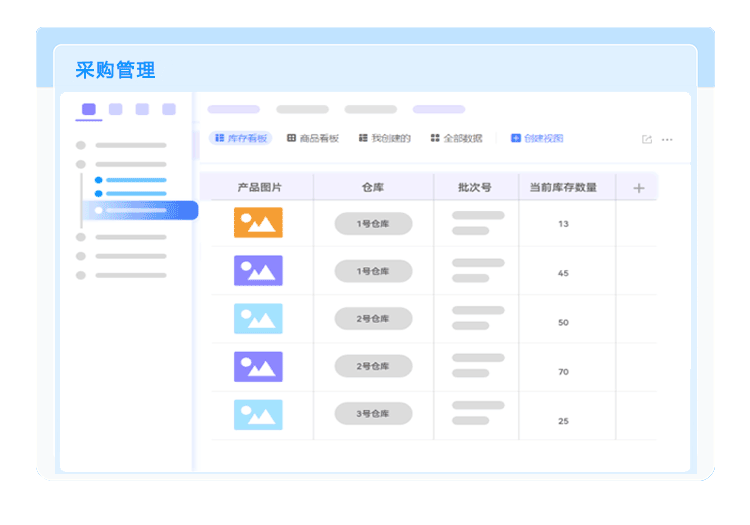Click the inventory quantity cell showing 70
This screenshot has width=750, height=525.
(563, 372)
